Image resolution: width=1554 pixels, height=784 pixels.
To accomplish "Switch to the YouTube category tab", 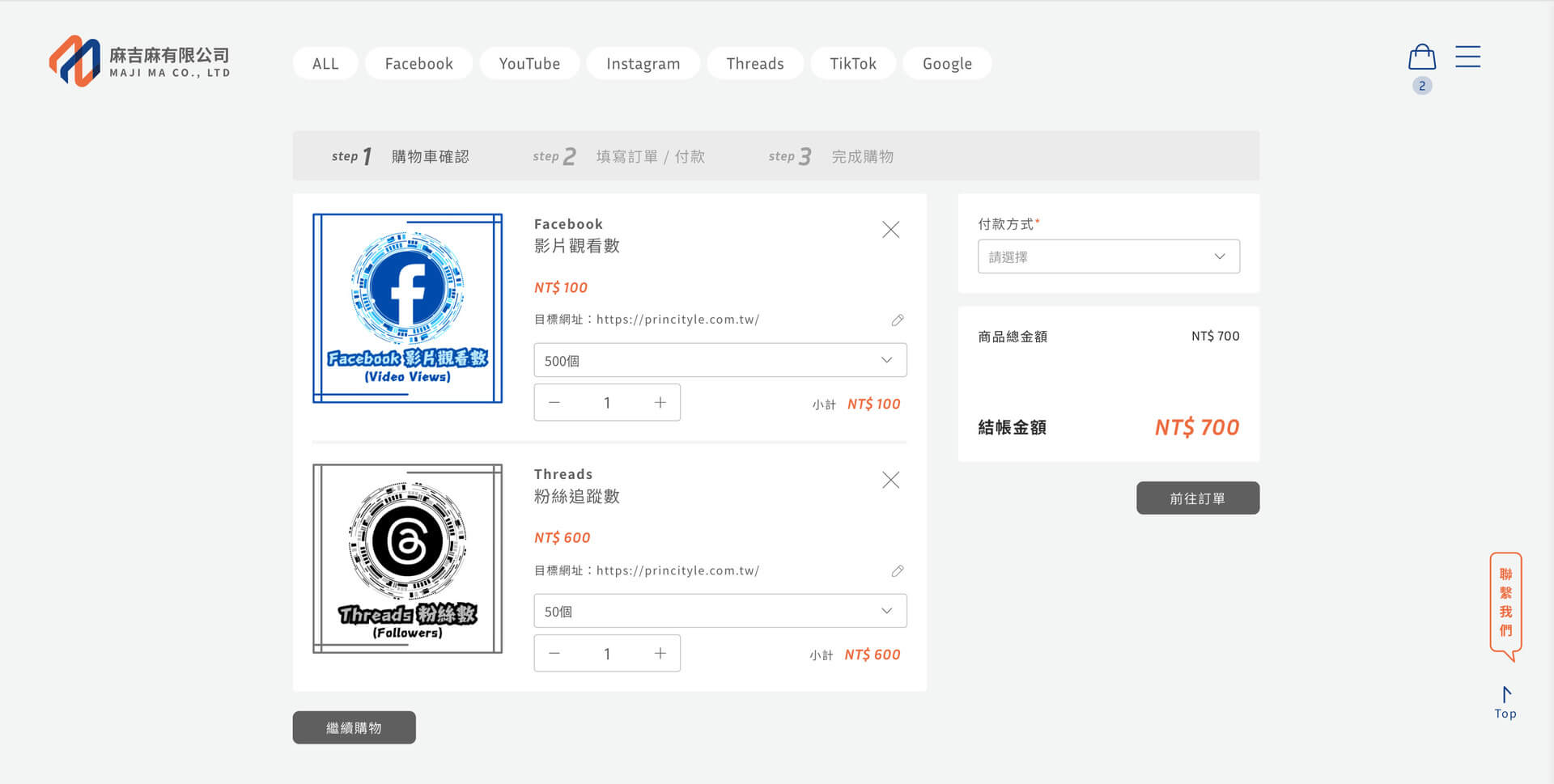I will pos(529,63).
